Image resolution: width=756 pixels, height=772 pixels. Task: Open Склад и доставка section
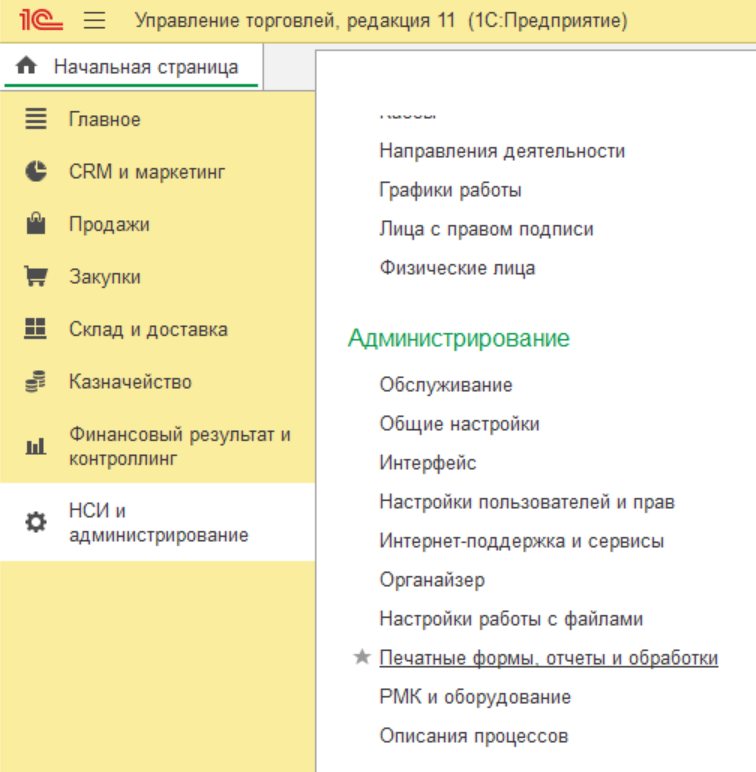(158, 329)
